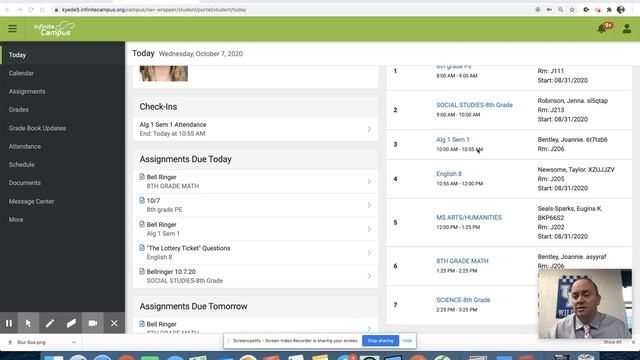Click the Bellringer 10.7.20 document icon
The width and height of the screenshot is (640, 360).
point(142,271)
